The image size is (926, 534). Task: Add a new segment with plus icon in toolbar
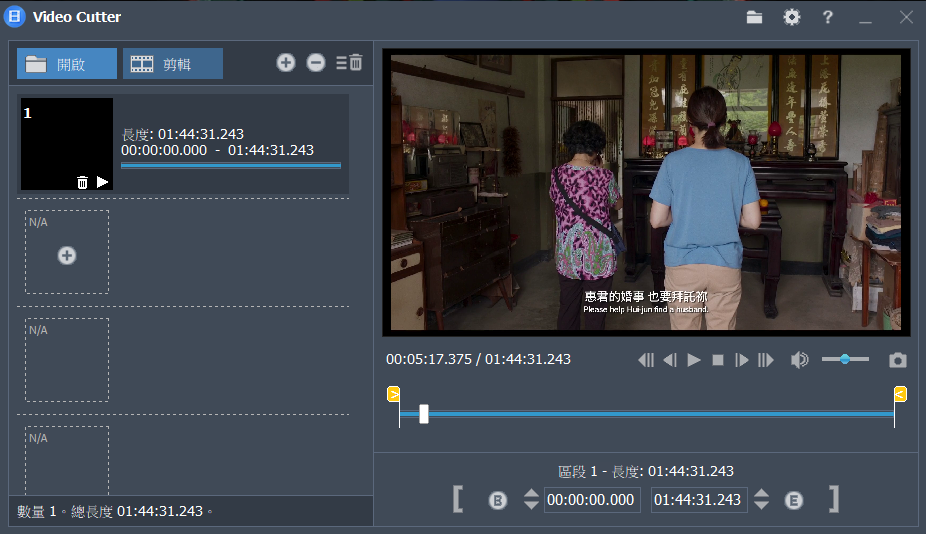(286, 63)
